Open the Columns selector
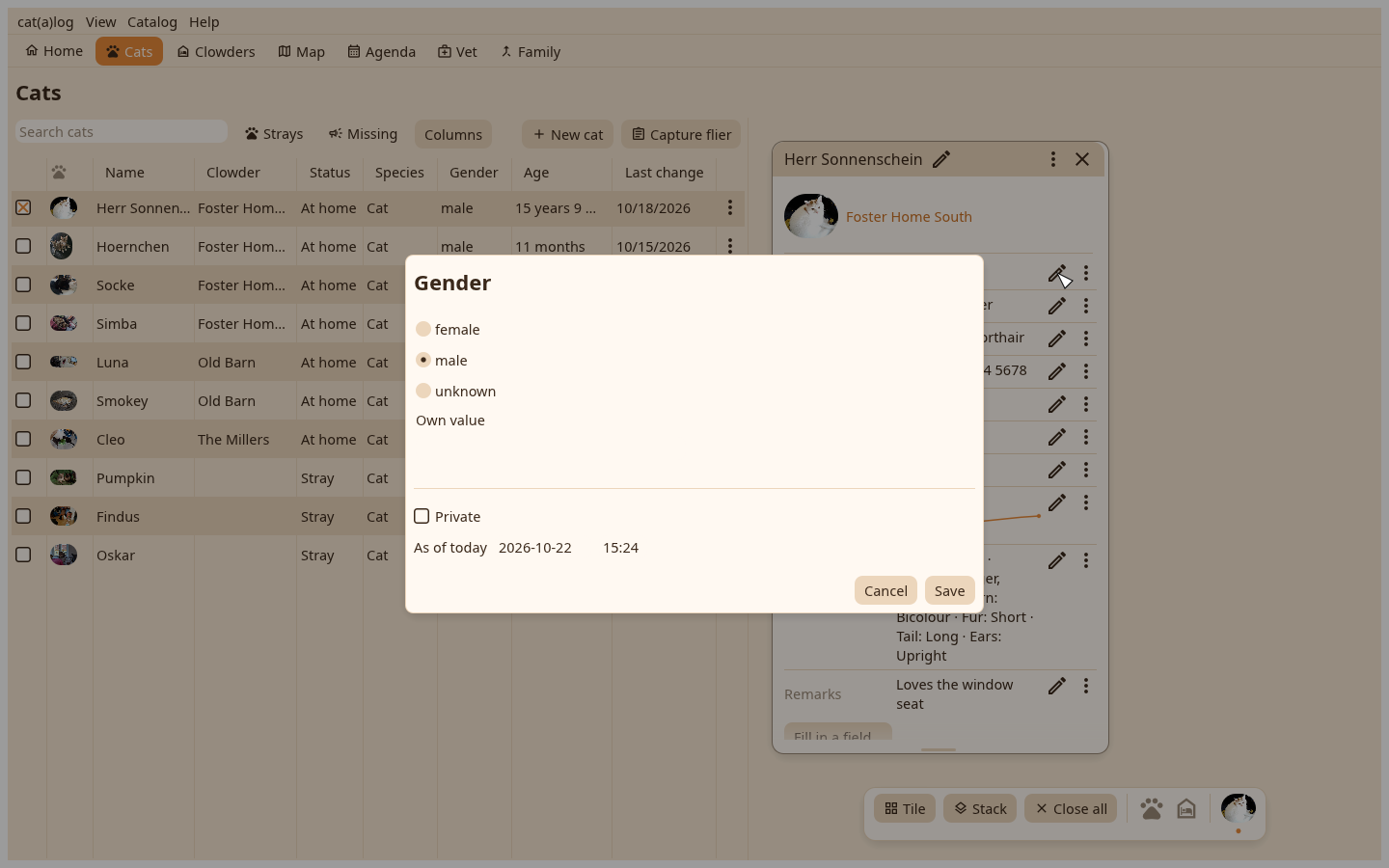The width and height of the screenshot is (1389, 868). pos(453,134)
